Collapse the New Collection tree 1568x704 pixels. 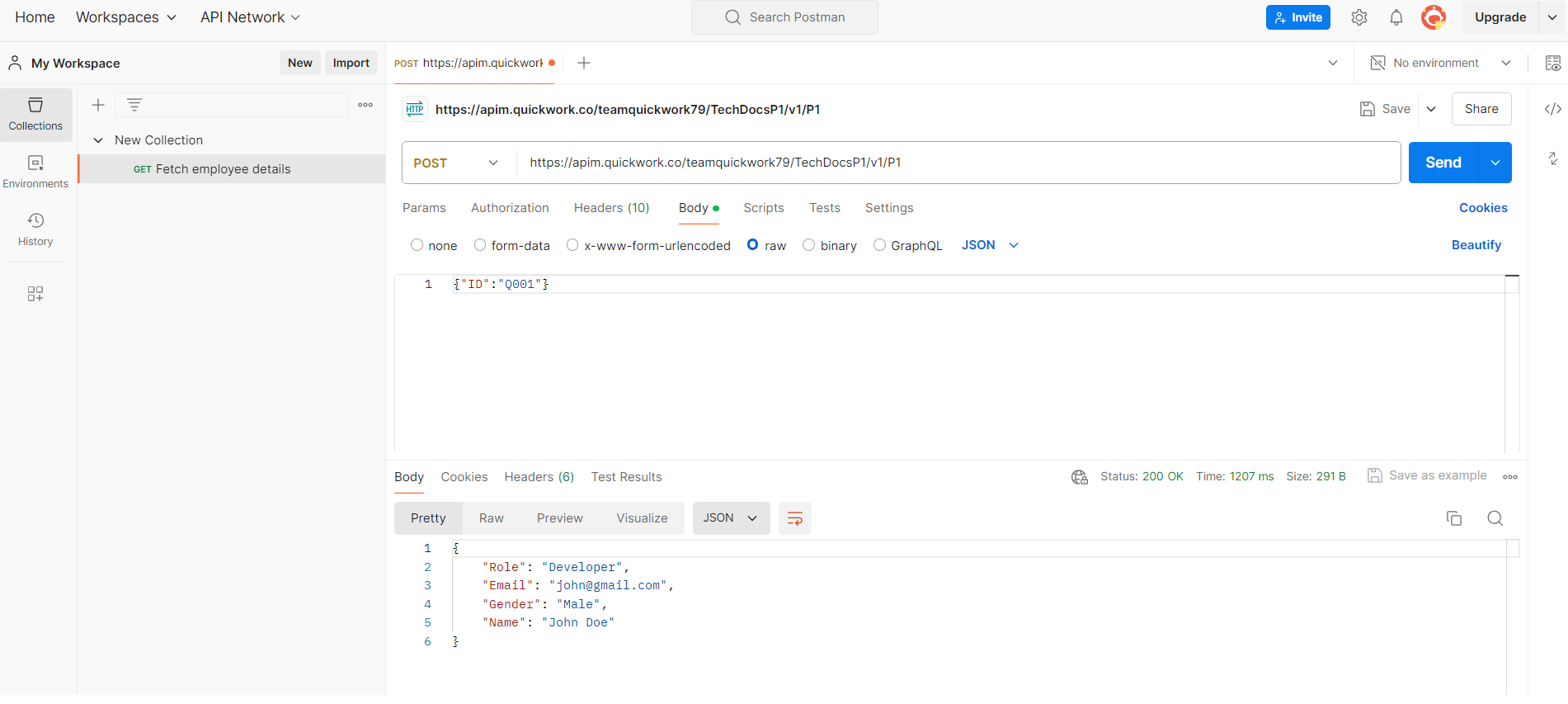point(98,140)
